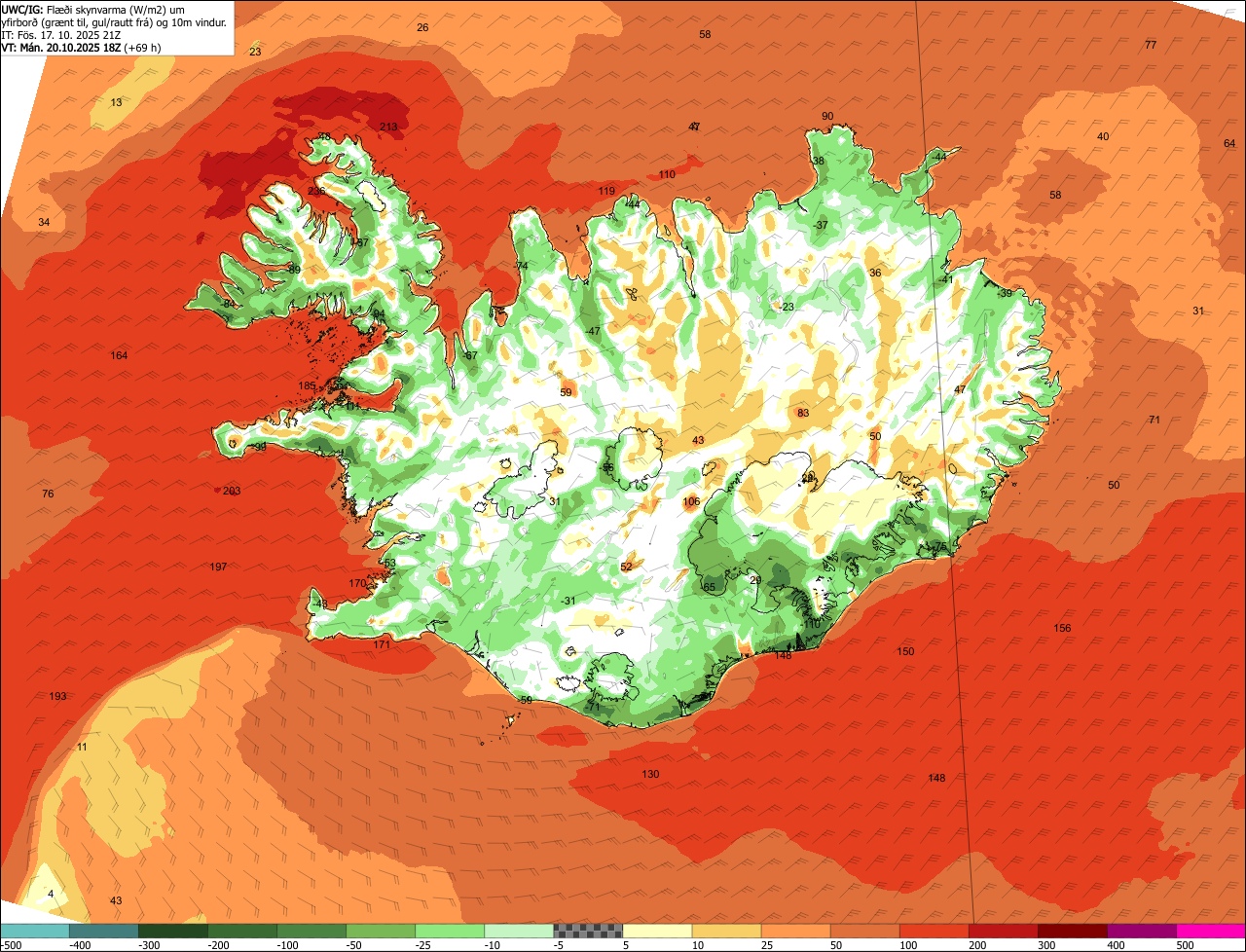
Task: Click the flux value 119 off the north coast
Action: point(606,191)
